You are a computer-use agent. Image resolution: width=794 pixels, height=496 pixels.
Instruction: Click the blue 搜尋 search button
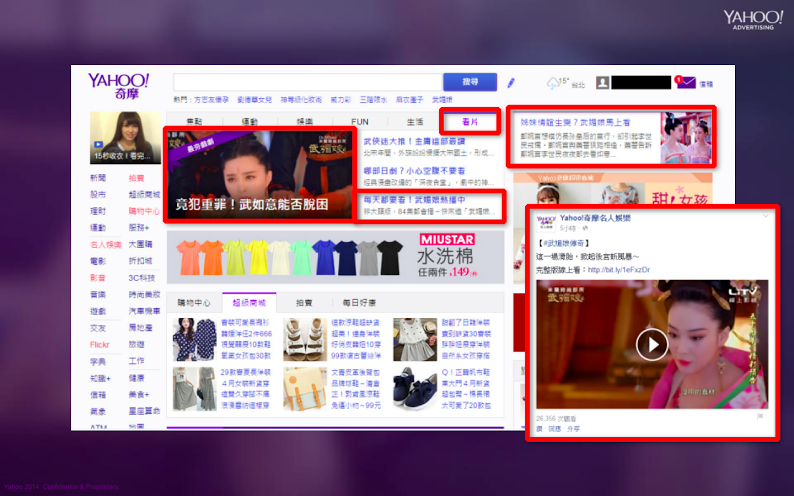470,82
